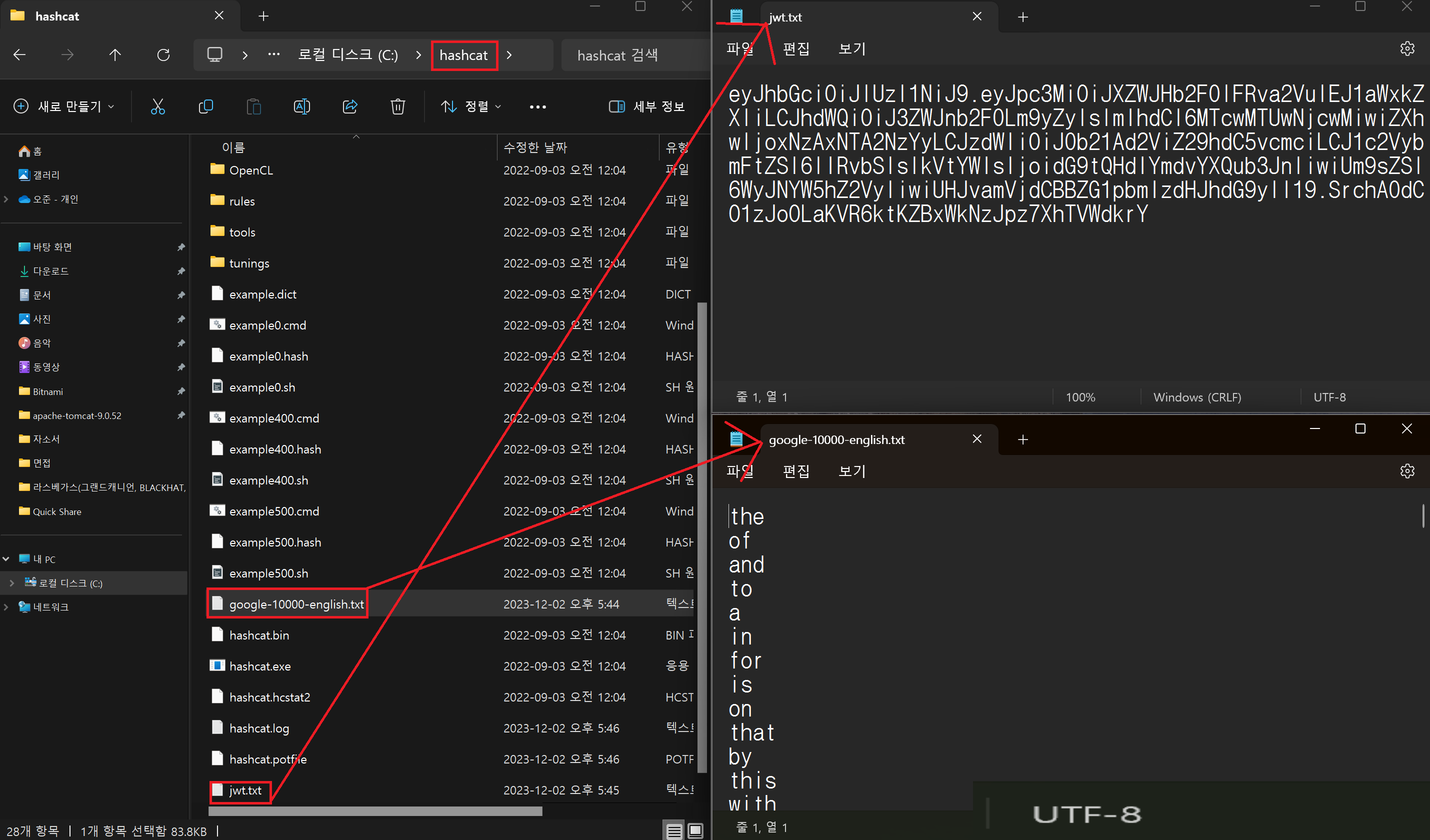
Task: Switch to details list view in status bar
Action: (674, 831)
